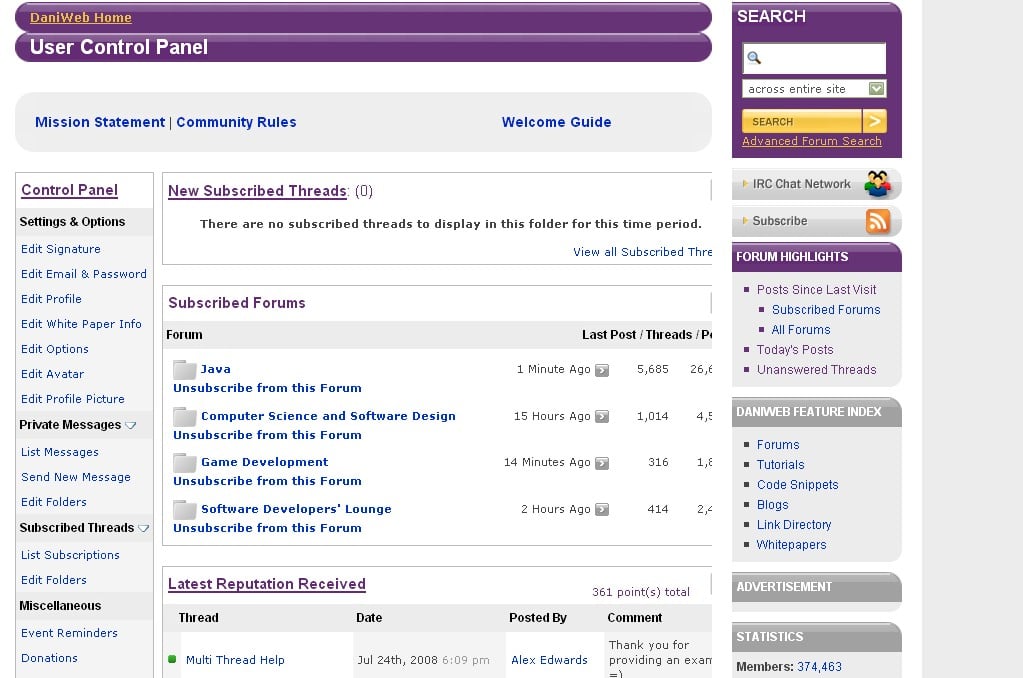Open List Subscriptions
1023x678 pixels.
click(x=70, y=555)
